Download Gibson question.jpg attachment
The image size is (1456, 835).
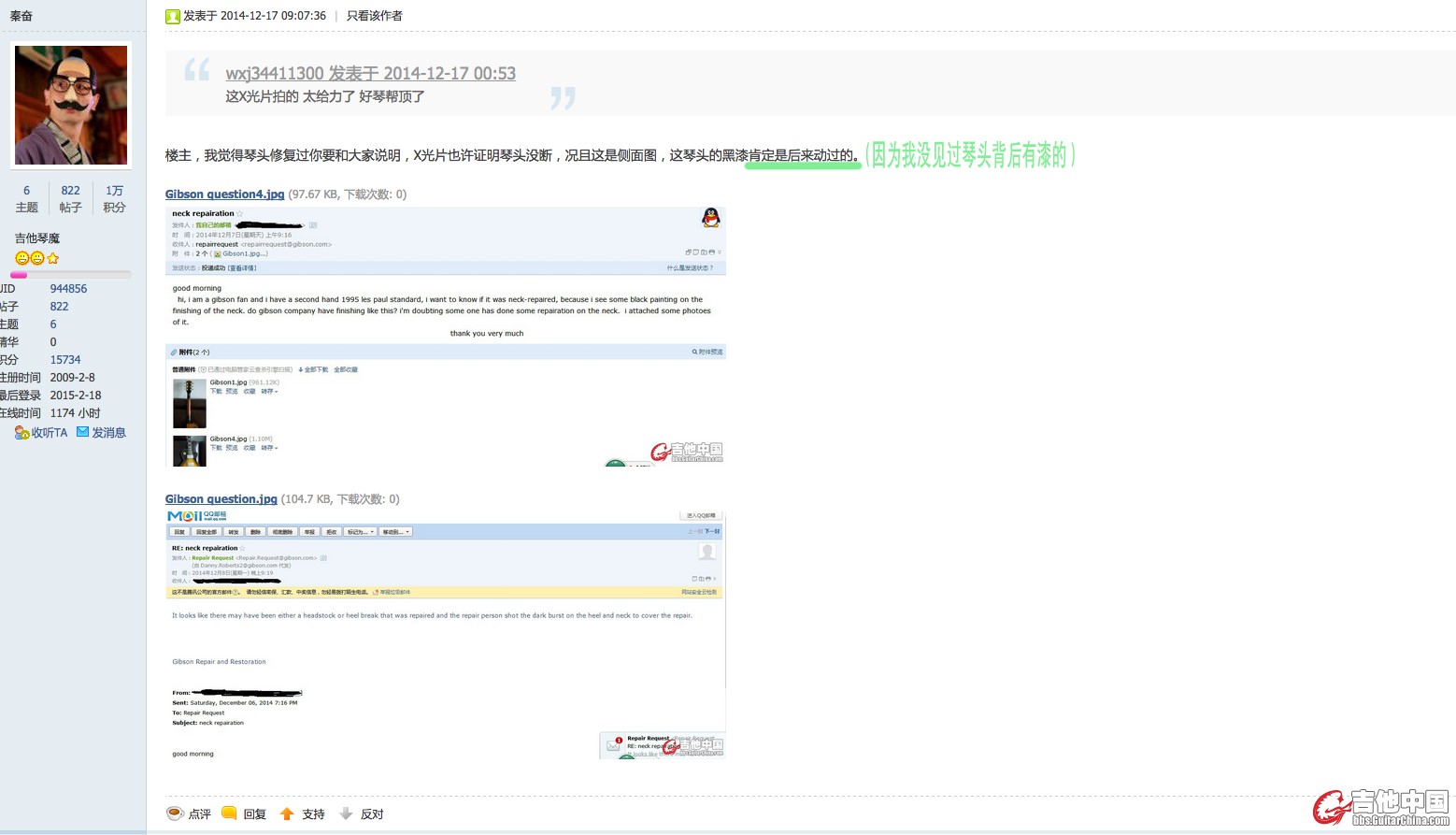tap(221, 499)
